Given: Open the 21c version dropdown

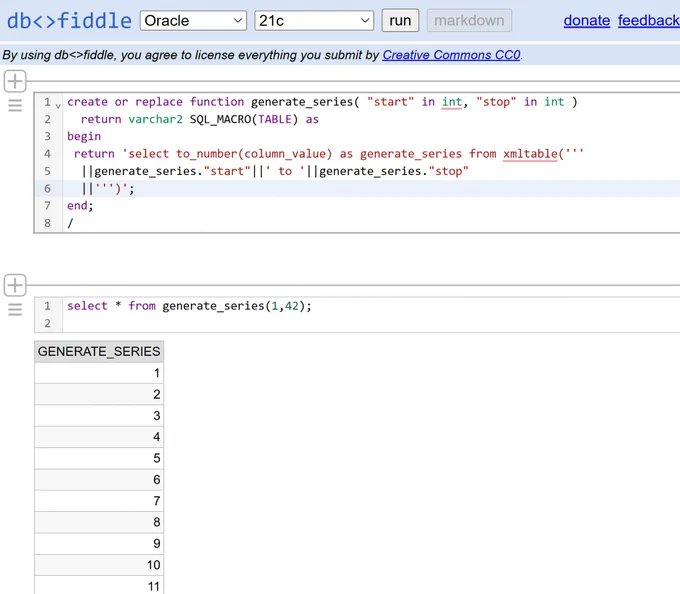Looking at the screenshot, I should point(314,20).
